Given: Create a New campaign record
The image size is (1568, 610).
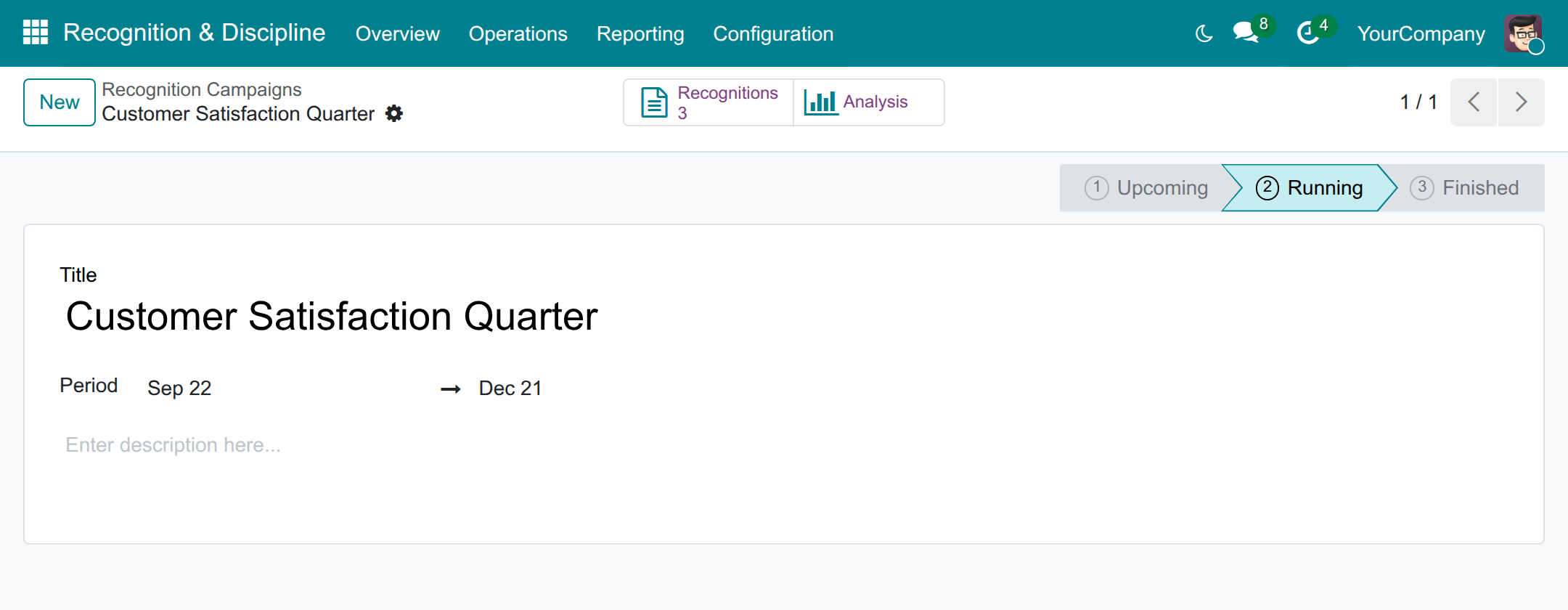Looking at the screenshot, I should pos(60,102).
